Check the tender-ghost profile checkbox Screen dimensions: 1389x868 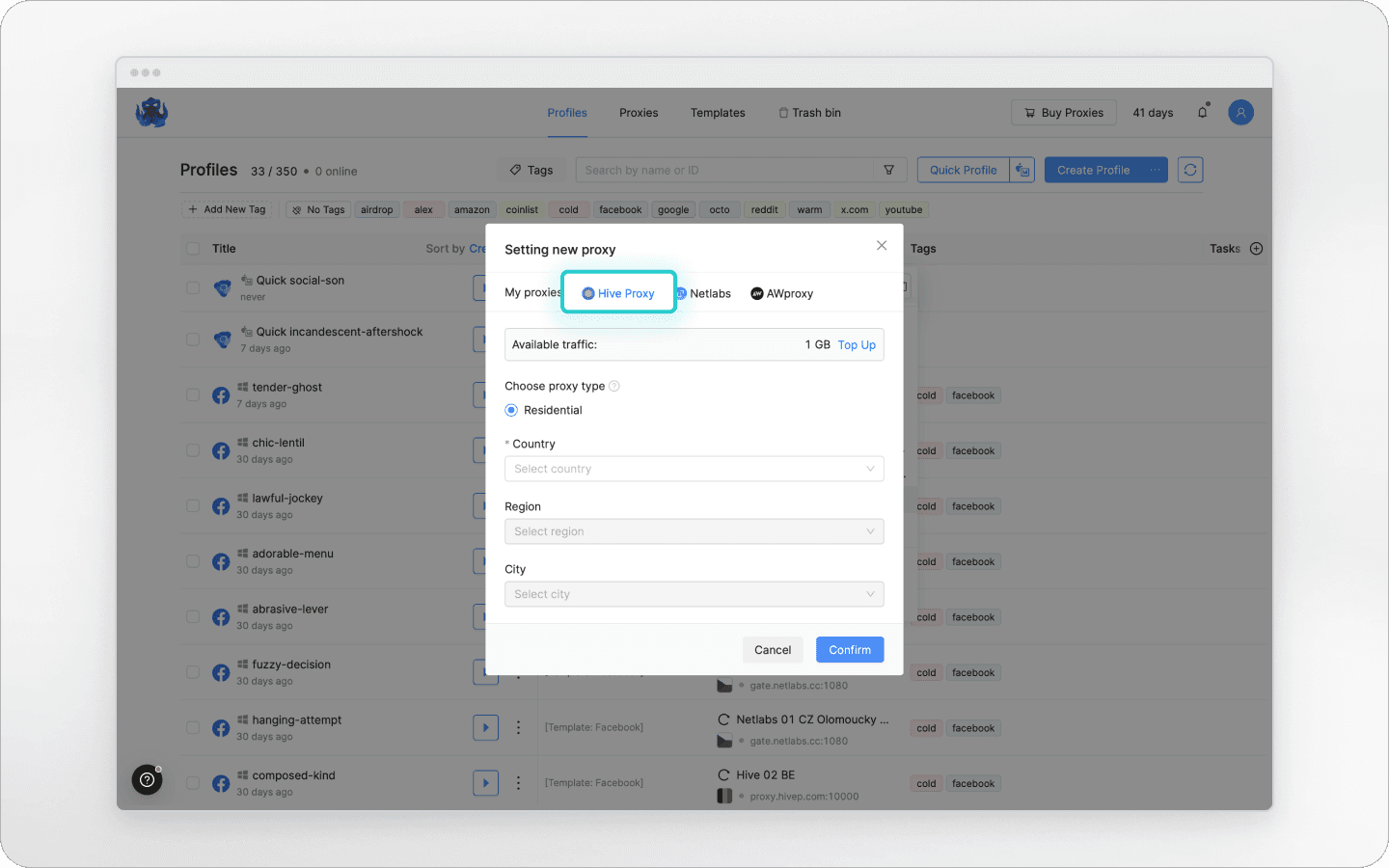193,395
